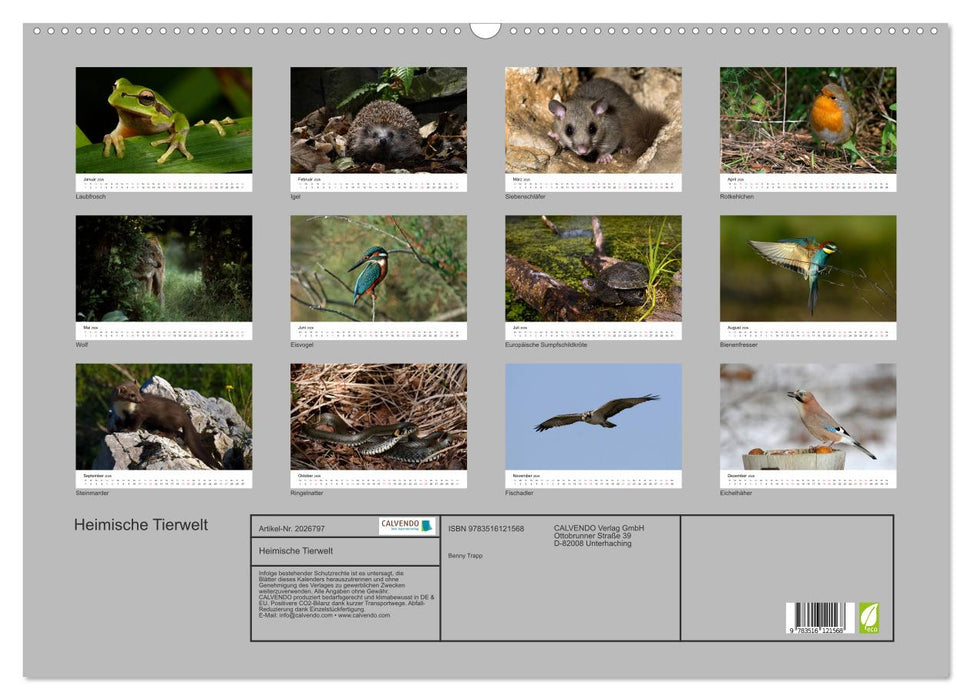Select the green eco leaf icon
This screenshot has width=971, height=700.
[x=872, y=618]
